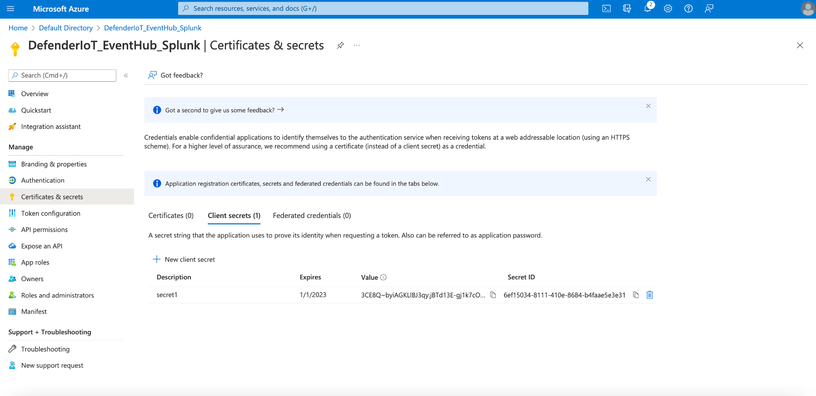
Task: Go to Default Directory breadcrumb
Action: [x=66, y=28]
